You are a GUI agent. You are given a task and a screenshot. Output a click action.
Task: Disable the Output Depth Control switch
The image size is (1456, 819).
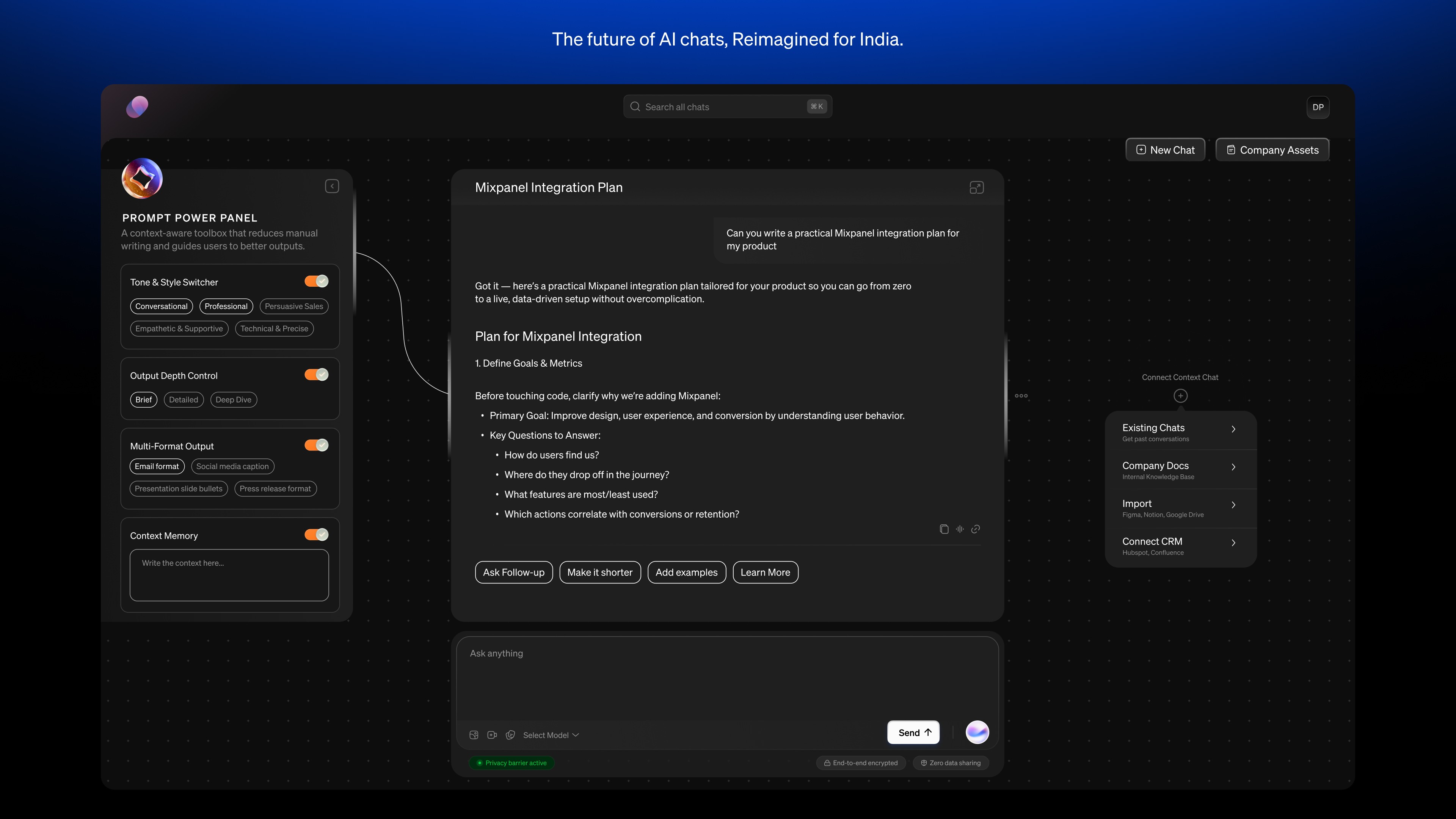[317, 375]
